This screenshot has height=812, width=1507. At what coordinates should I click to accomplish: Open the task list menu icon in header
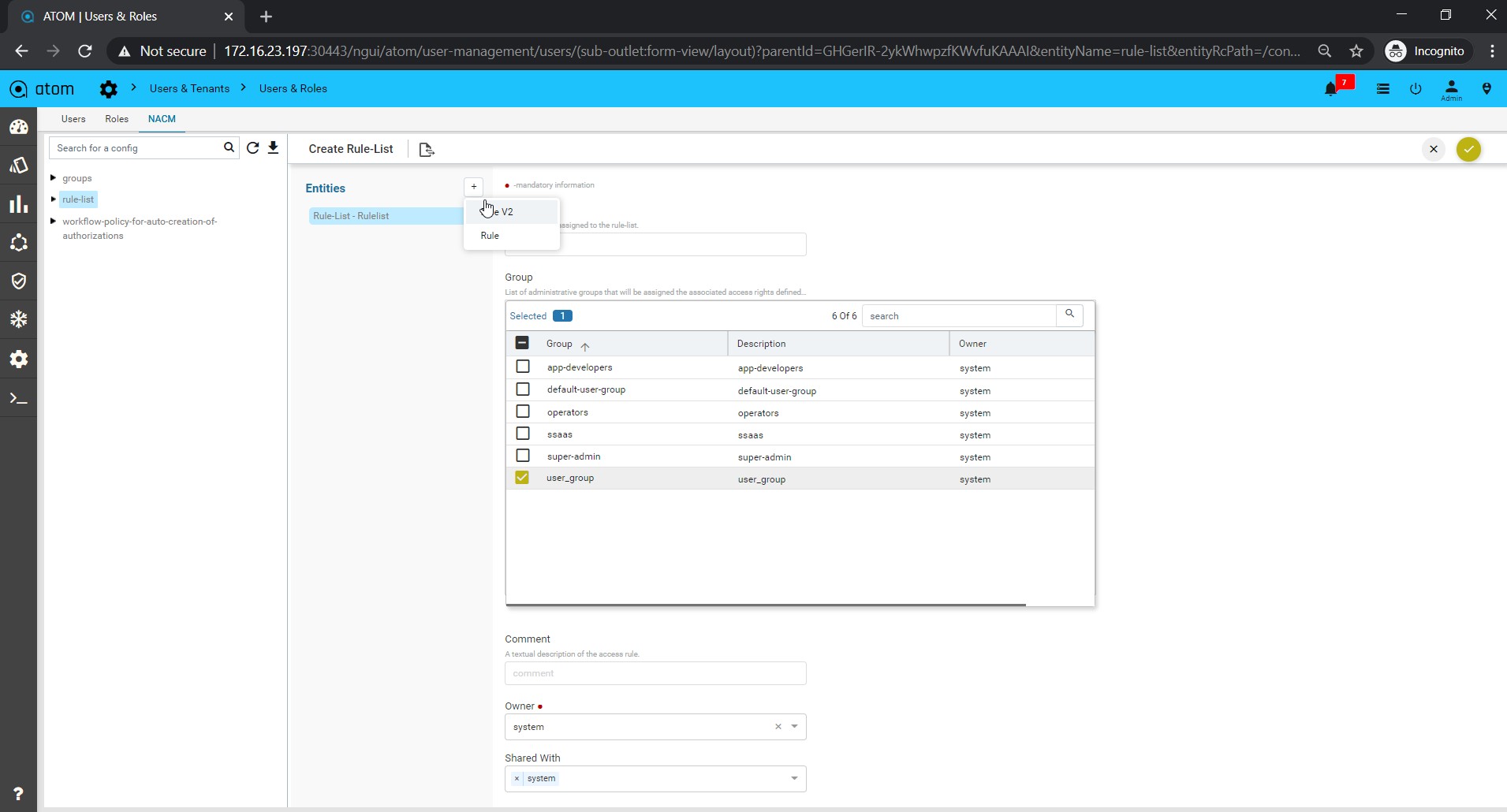(x=1382, y=89)
